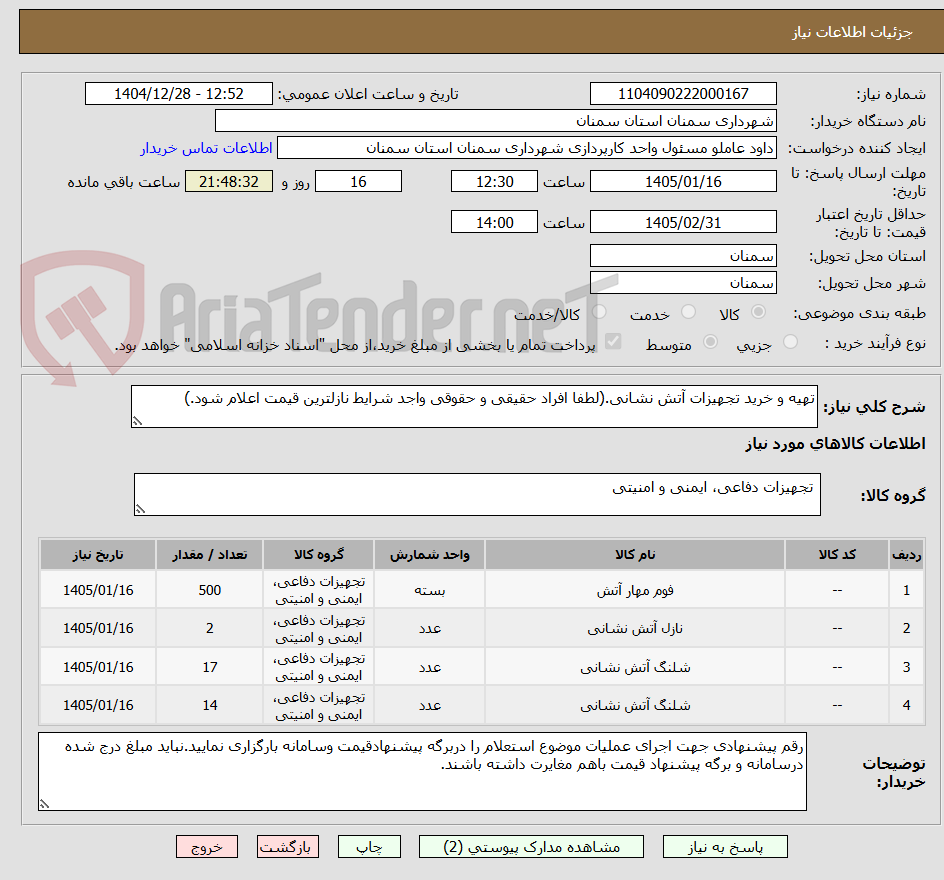
Task: Select the کالا radio button
Action: click(x=759, y=312)
